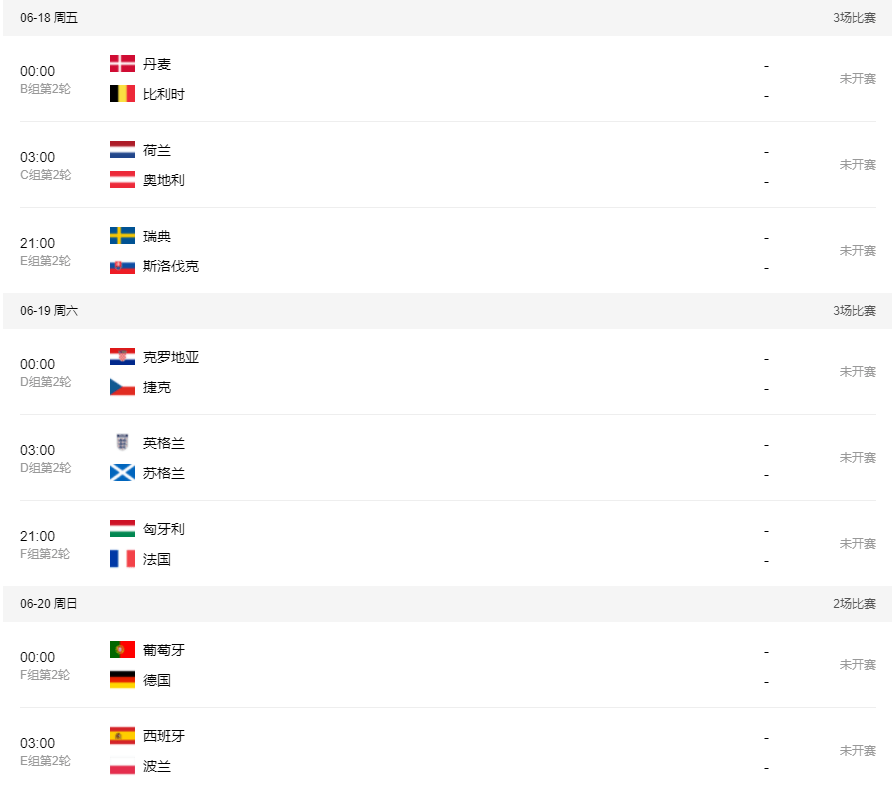
Task: Open team 奥地利 (Austria)
Action: point(164,180)
